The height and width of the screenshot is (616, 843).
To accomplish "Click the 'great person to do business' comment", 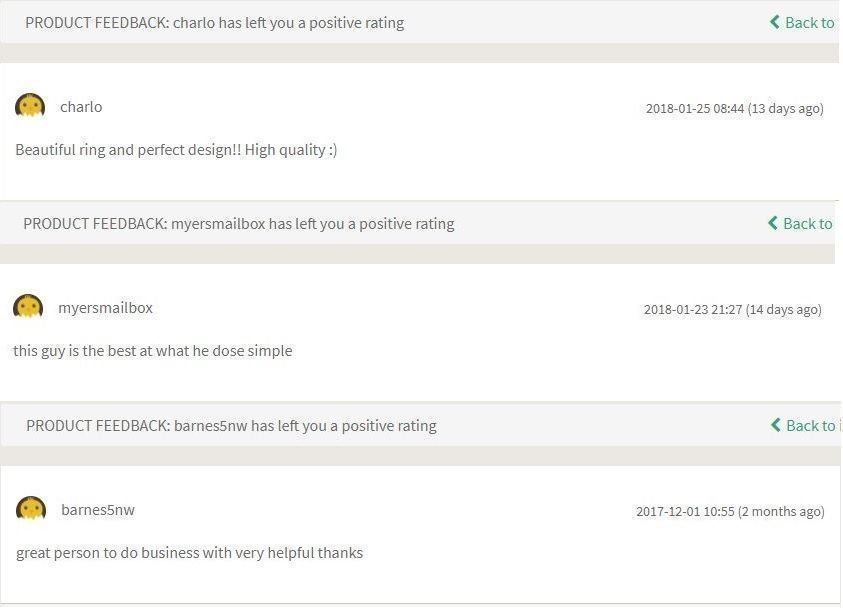I will 190,552.
